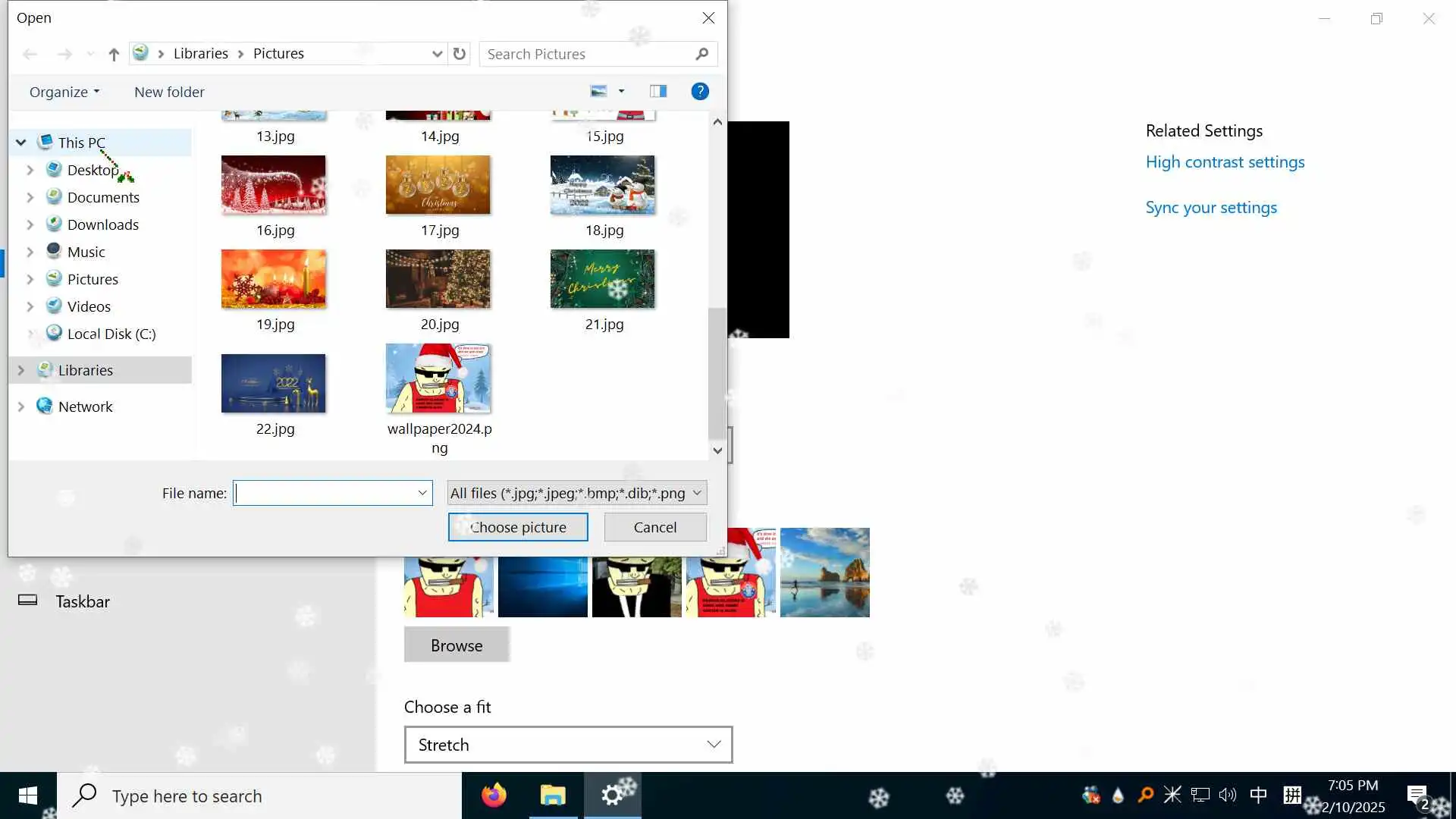Expand the Libraries tree node
The image size is (1456, 819).
[x=21, y=370]
